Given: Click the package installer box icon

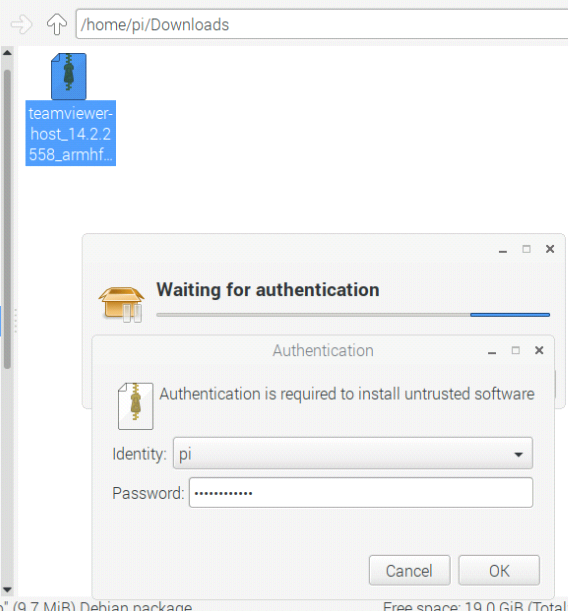Looking at the screenshot, I should [122, 304].
